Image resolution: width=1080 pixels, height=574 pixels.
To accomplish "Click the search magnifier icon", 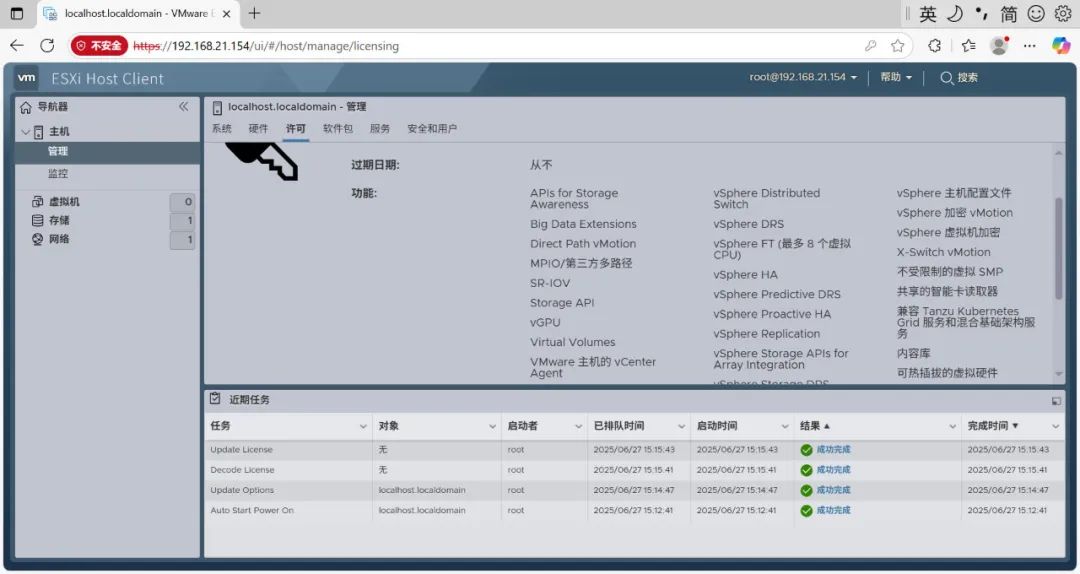I will (946, 78).
